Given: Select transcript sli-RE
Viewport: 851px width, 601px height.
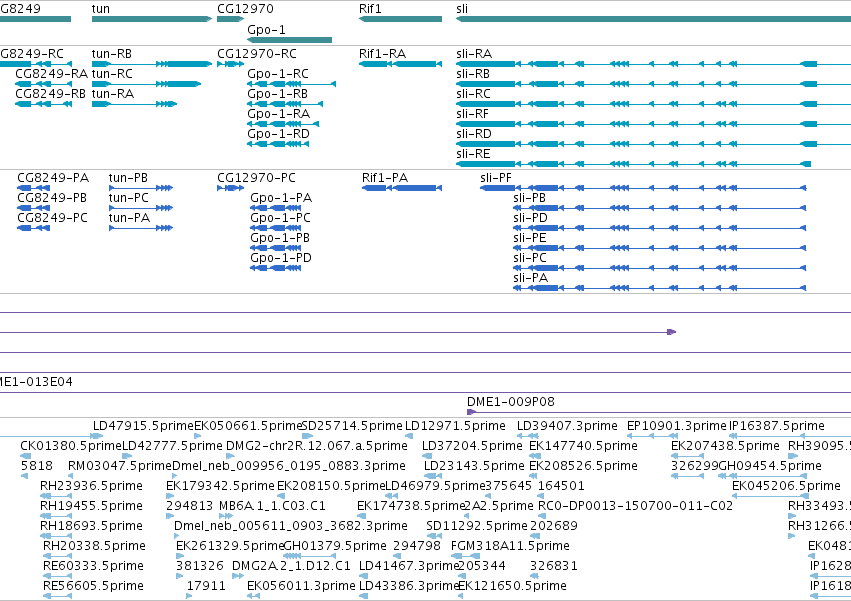Looking at the screenshot, I should [633, 164].
